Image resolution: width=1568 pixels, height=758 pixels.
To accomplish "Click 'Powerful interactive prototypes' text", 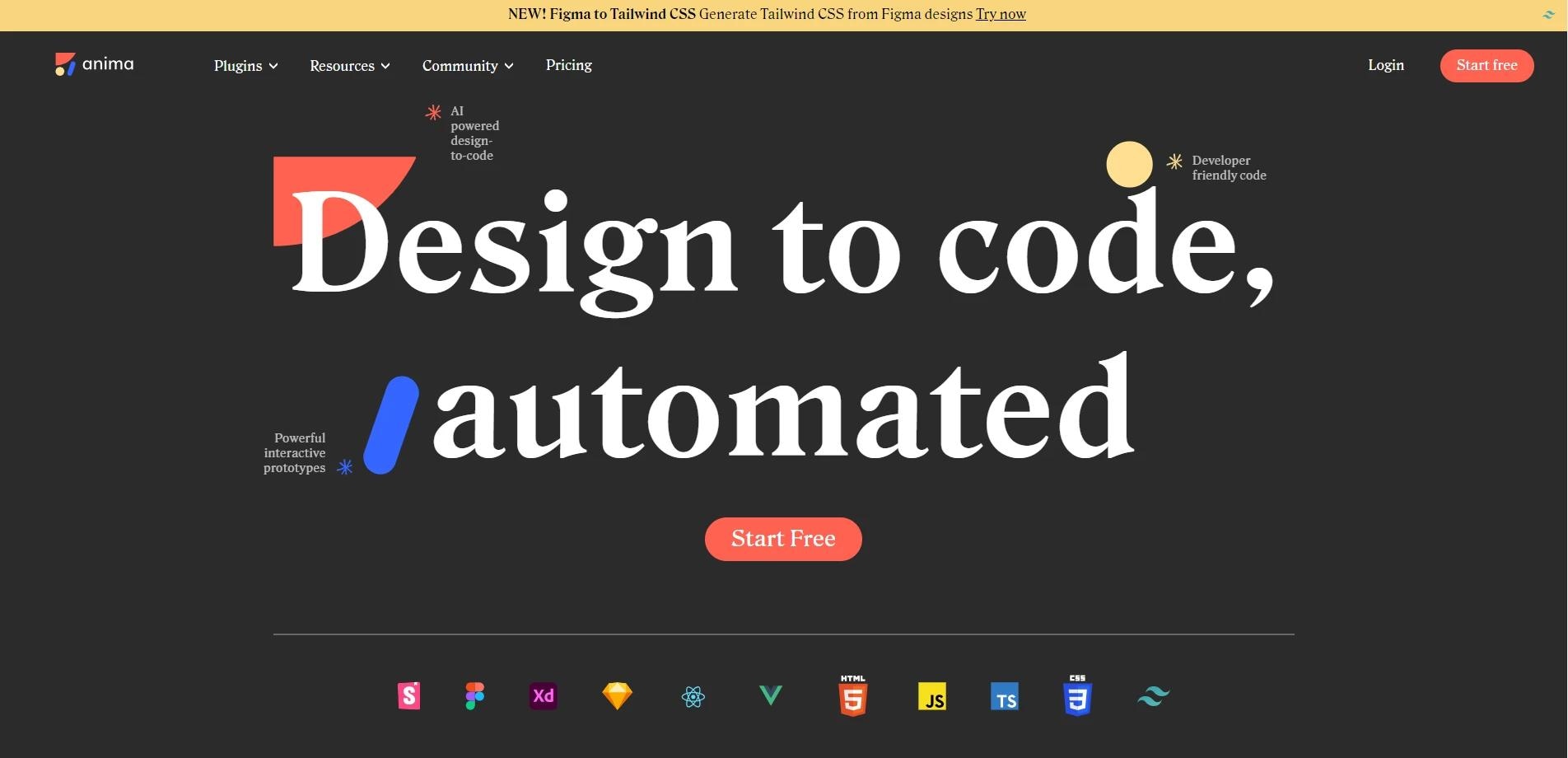I will (x=295, y=452).
